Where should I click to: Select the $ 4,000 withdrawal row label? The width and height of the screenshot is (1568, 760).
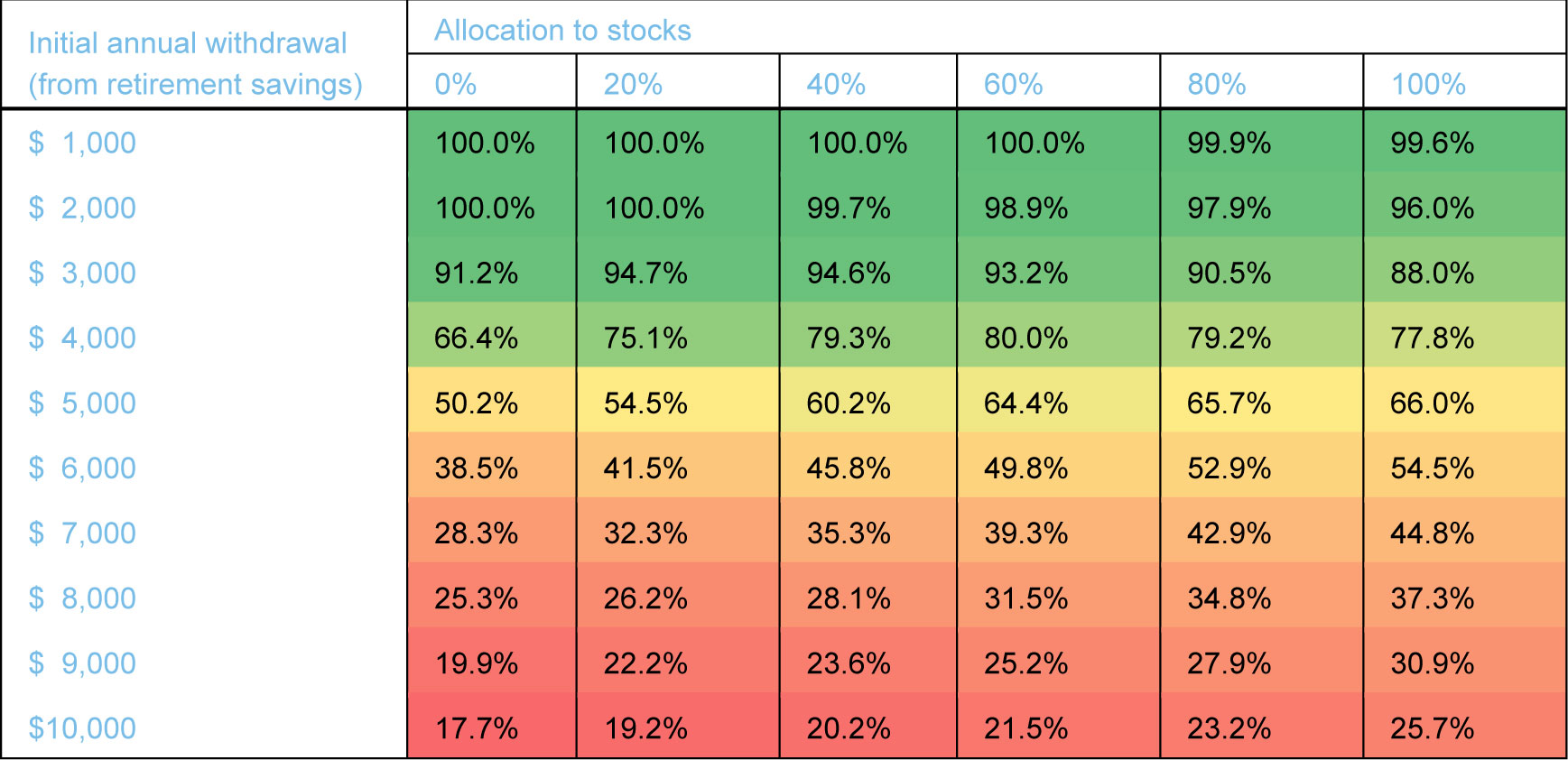tap(82, 338)
